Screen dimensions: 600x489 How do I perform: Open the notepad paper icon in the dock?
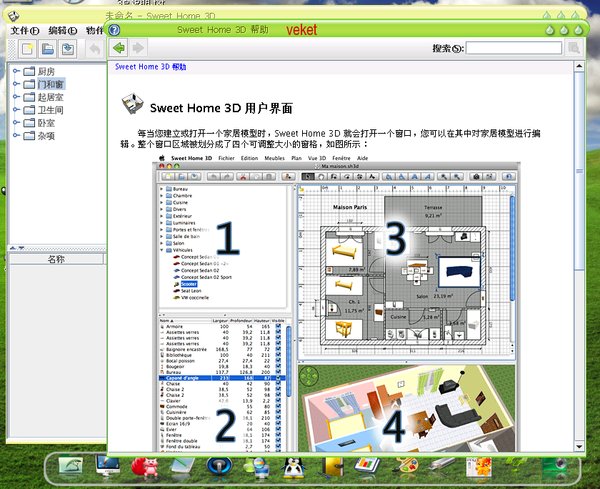pos(183,467)
